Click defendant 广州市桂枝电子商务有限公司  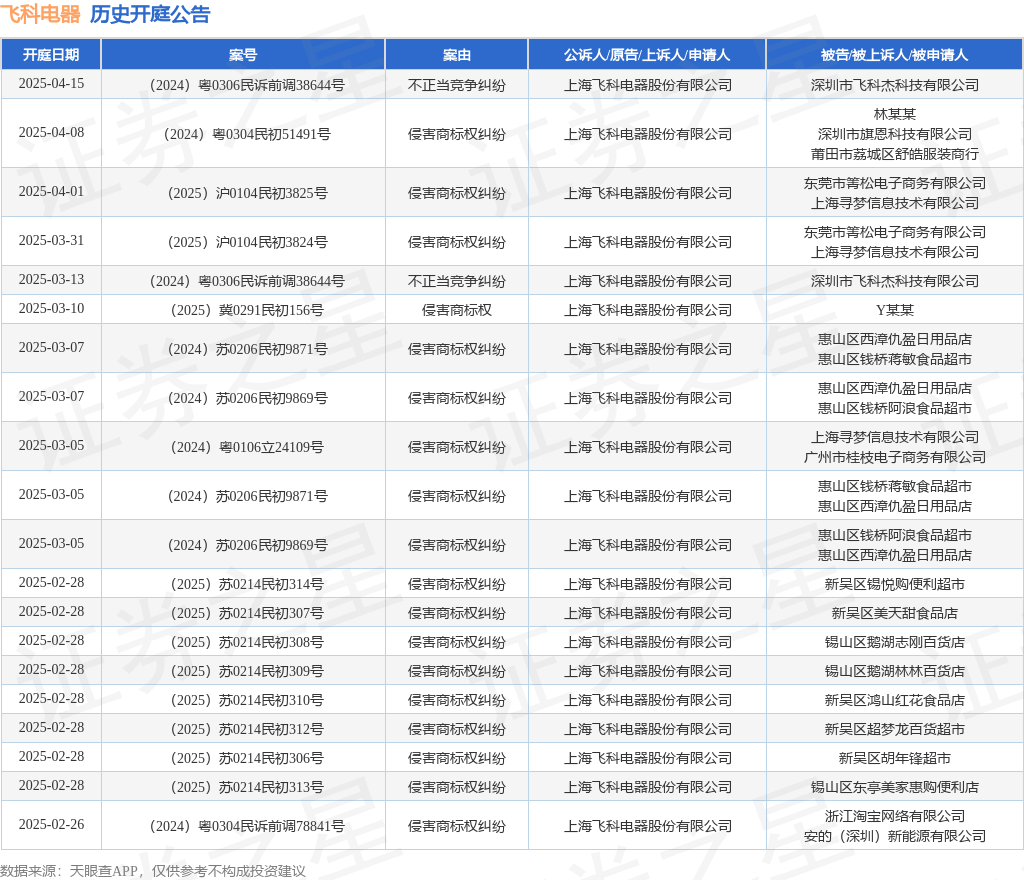[x=894, y=457]
